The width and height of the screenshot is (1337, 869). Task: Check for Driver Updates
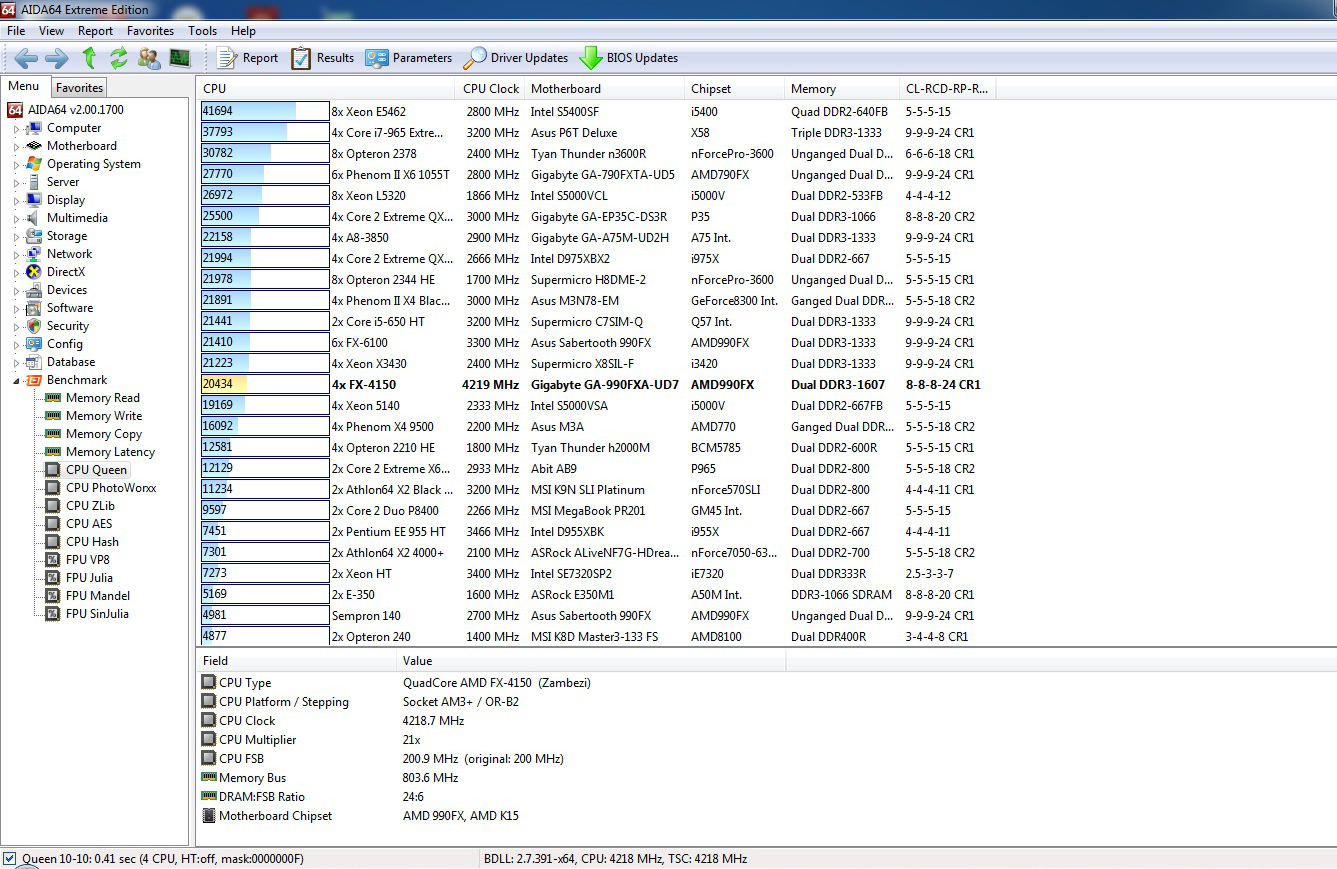(516, 58)
